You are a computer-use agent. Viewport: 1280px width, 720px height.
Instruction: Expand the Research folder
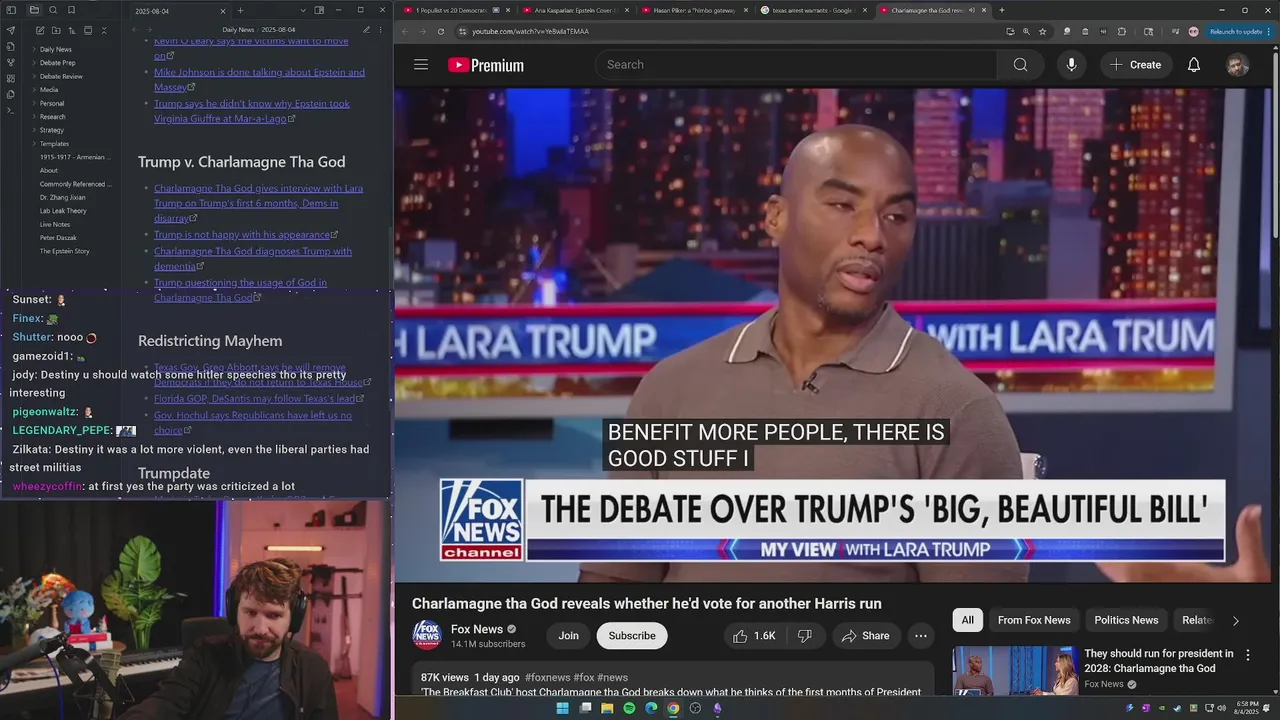(52, 117)
